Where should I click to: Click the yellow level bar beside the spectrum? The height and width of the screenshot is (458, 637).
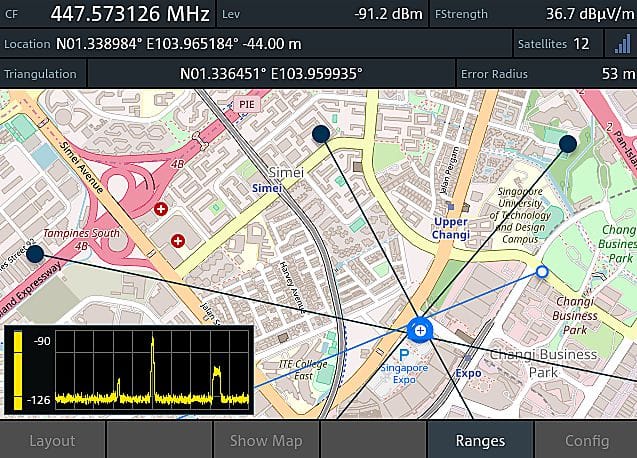[18, 370]
